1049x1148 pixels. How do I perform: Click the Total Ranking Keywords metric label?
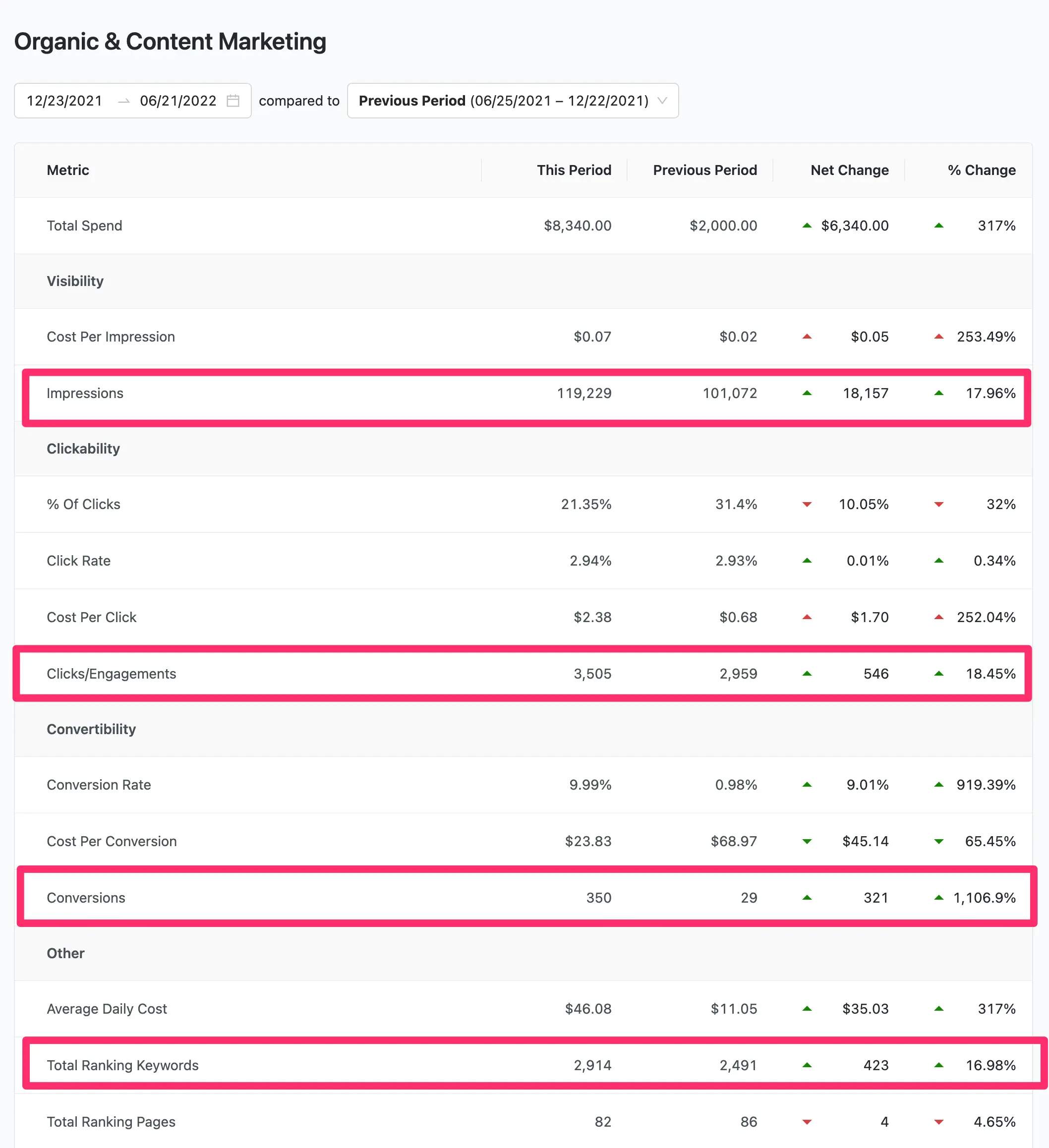tap(122, 1065)
